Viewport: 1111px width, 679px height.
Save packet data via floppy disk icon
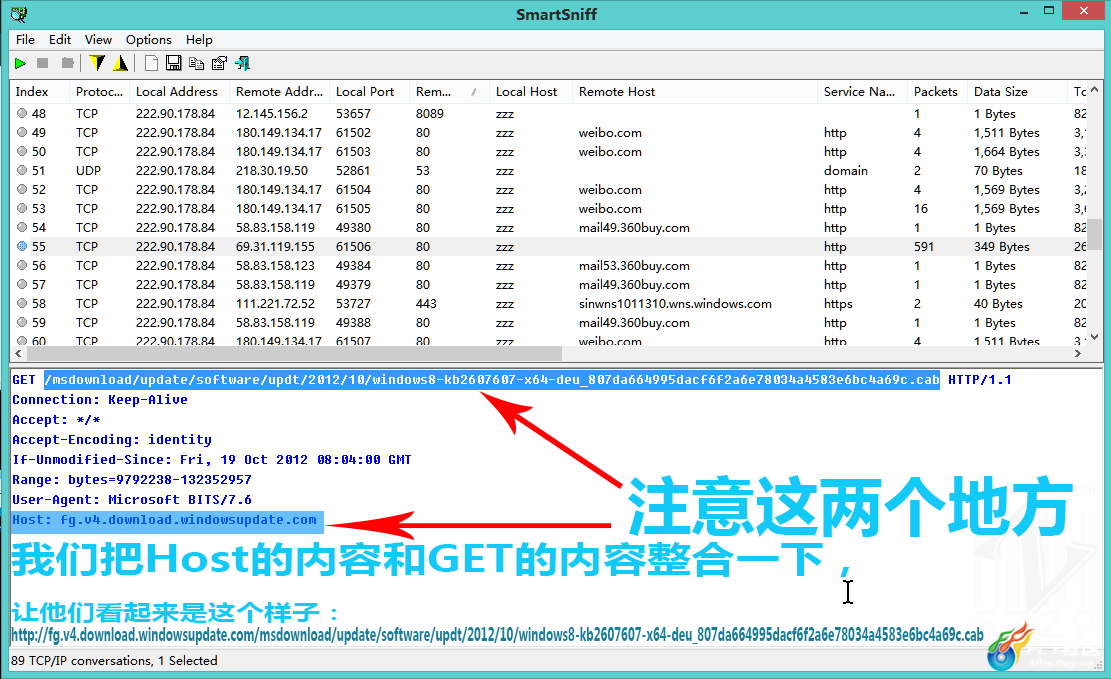pyautogui.click(x=174, y=64)
